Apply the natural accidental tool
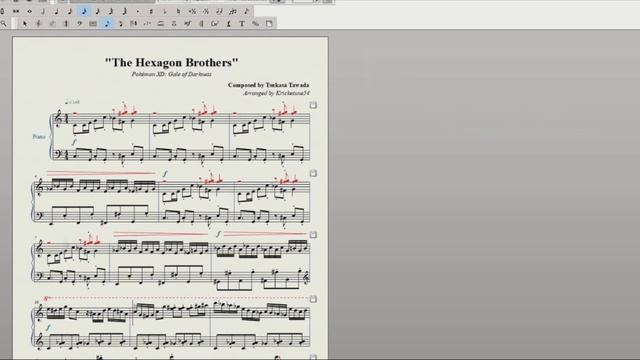The image size is (640, 360). [x=178, y=11]
